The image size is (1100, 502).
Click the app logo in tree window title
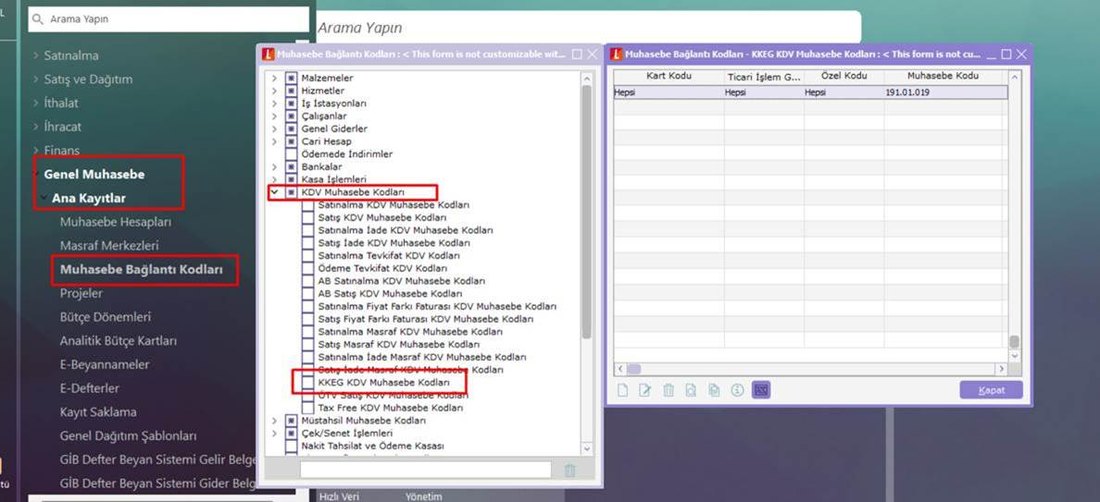pyautogui.click(x=268, y=54)
